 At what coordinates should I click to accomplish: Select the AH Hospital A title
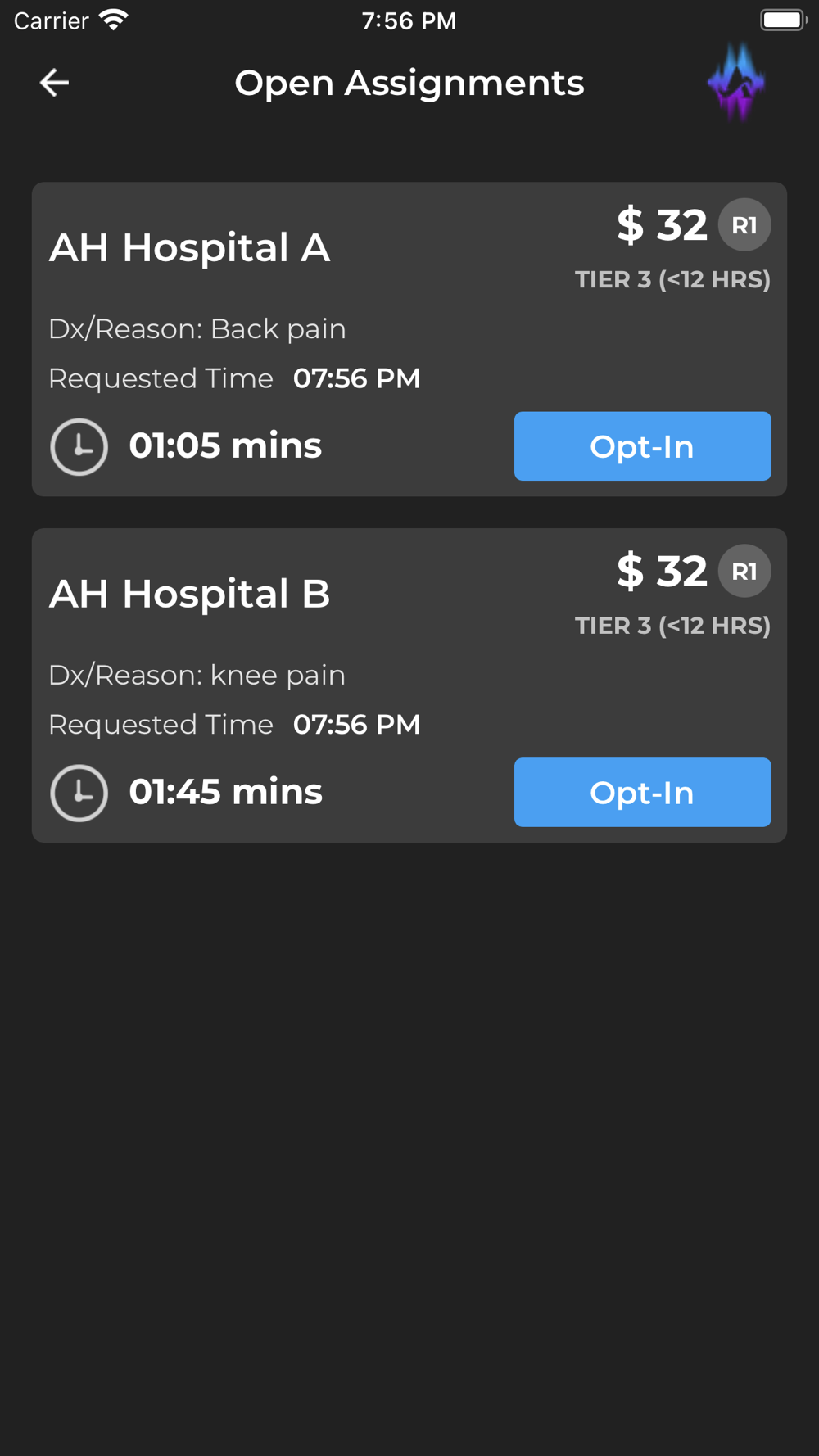[x=189, y=247]
